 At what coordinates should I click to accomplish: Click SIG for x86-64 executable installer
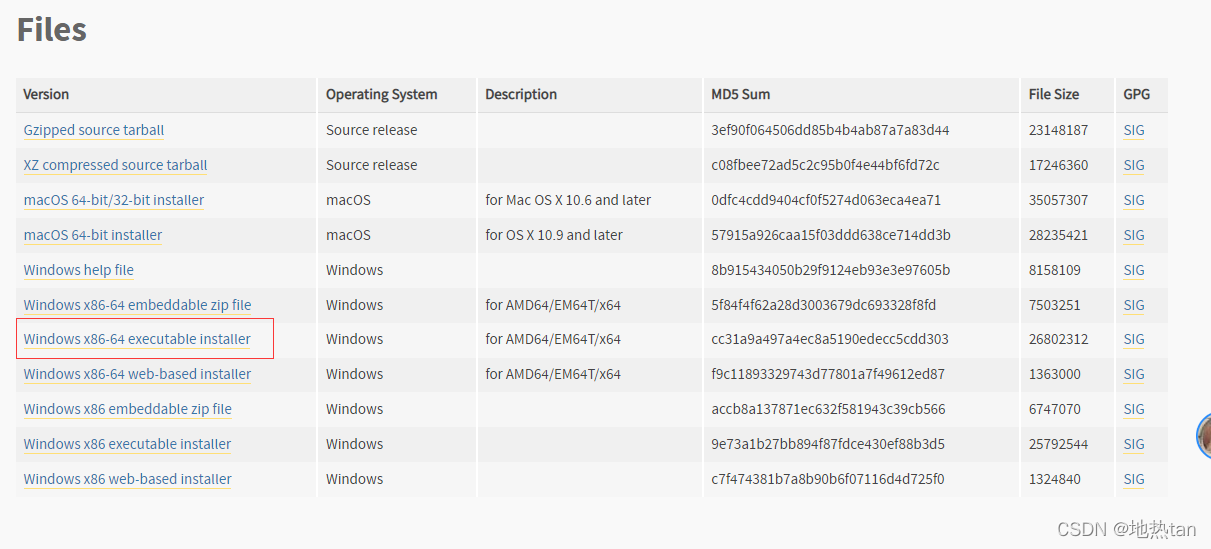1134,339
